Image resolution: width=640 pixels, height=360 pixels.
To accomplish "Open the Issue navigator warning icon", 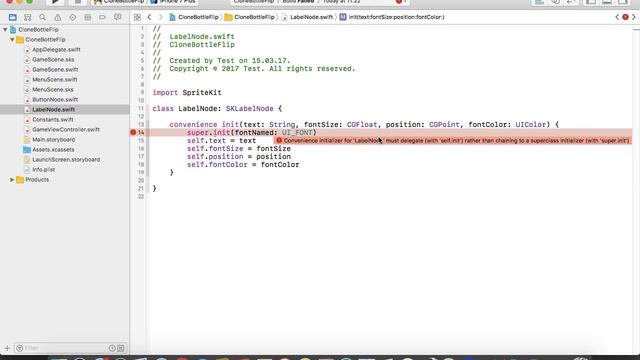I will pyautogui.click(x=58, y=17).
